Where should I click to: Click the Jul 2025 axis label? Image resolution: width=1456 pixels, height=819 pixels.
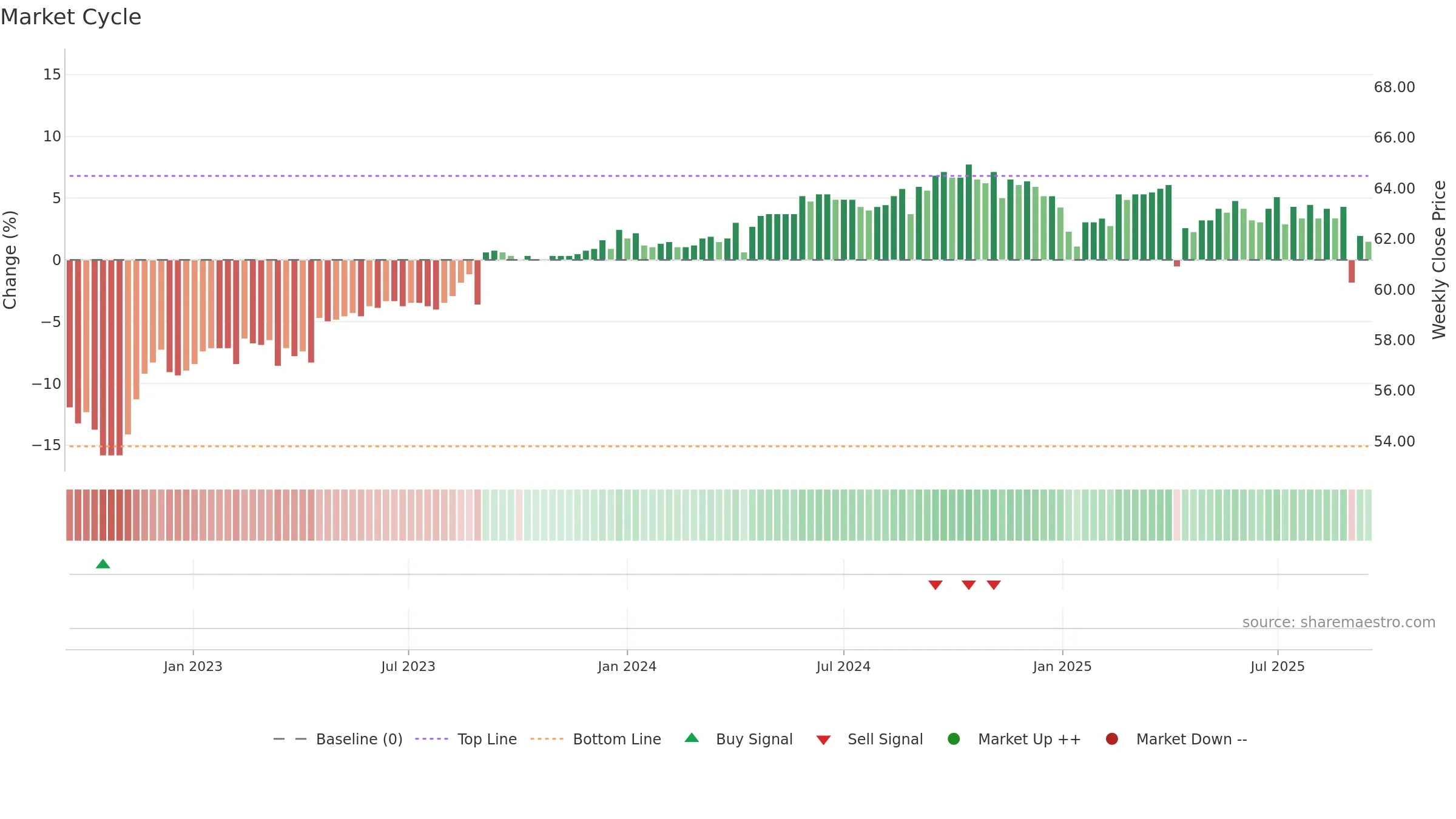click(x=1278, y=667)
